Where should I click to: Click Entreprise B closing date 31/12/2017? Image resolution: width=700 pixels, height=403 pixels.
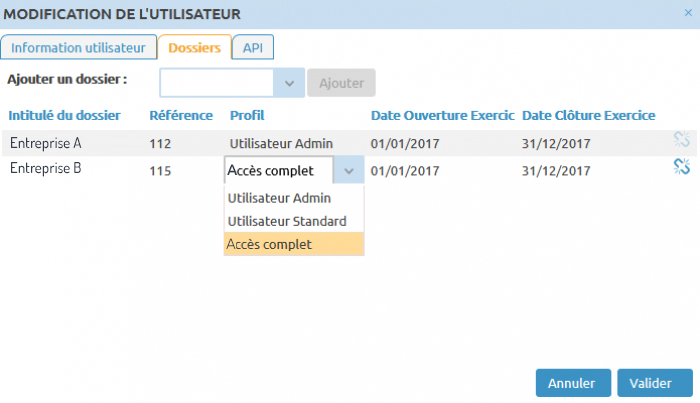click(556, 171)
